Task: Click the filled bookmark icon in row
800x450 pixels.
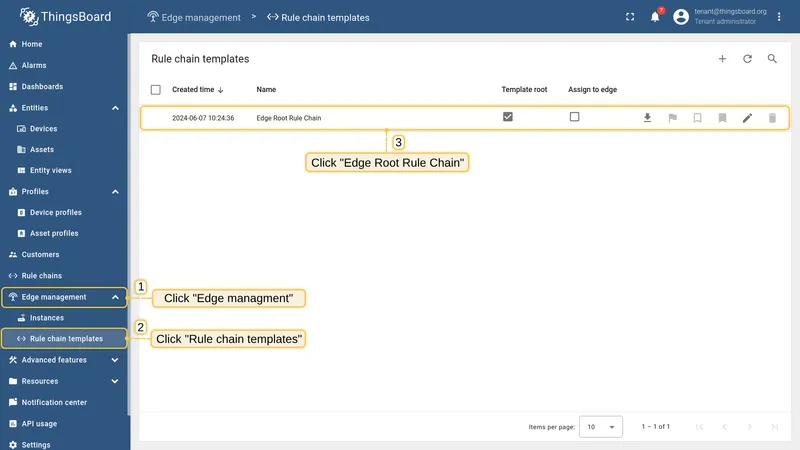Action: click(722, 118)
